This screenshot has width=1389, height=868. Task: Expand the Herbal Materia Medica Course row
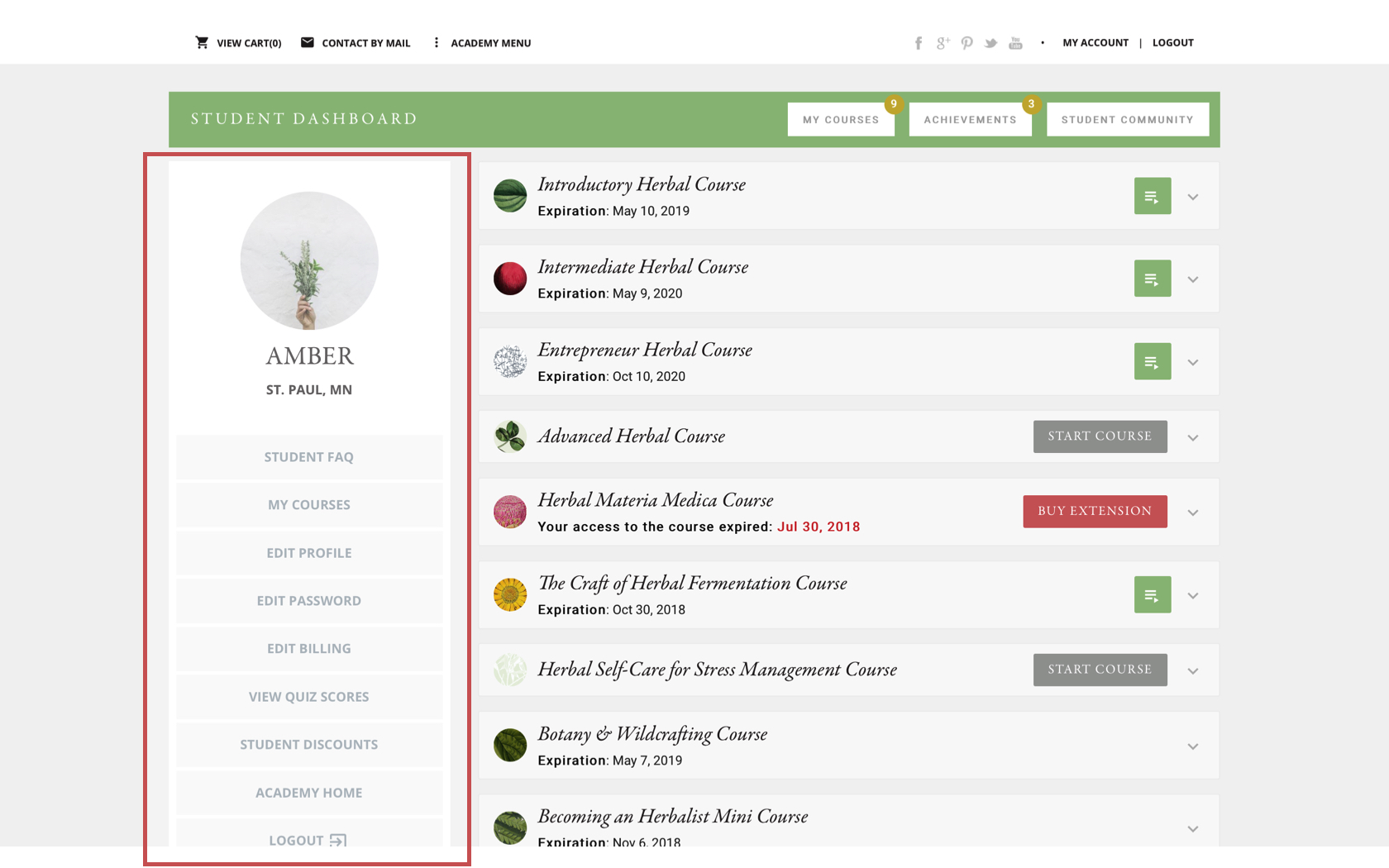click(1193, 513)
